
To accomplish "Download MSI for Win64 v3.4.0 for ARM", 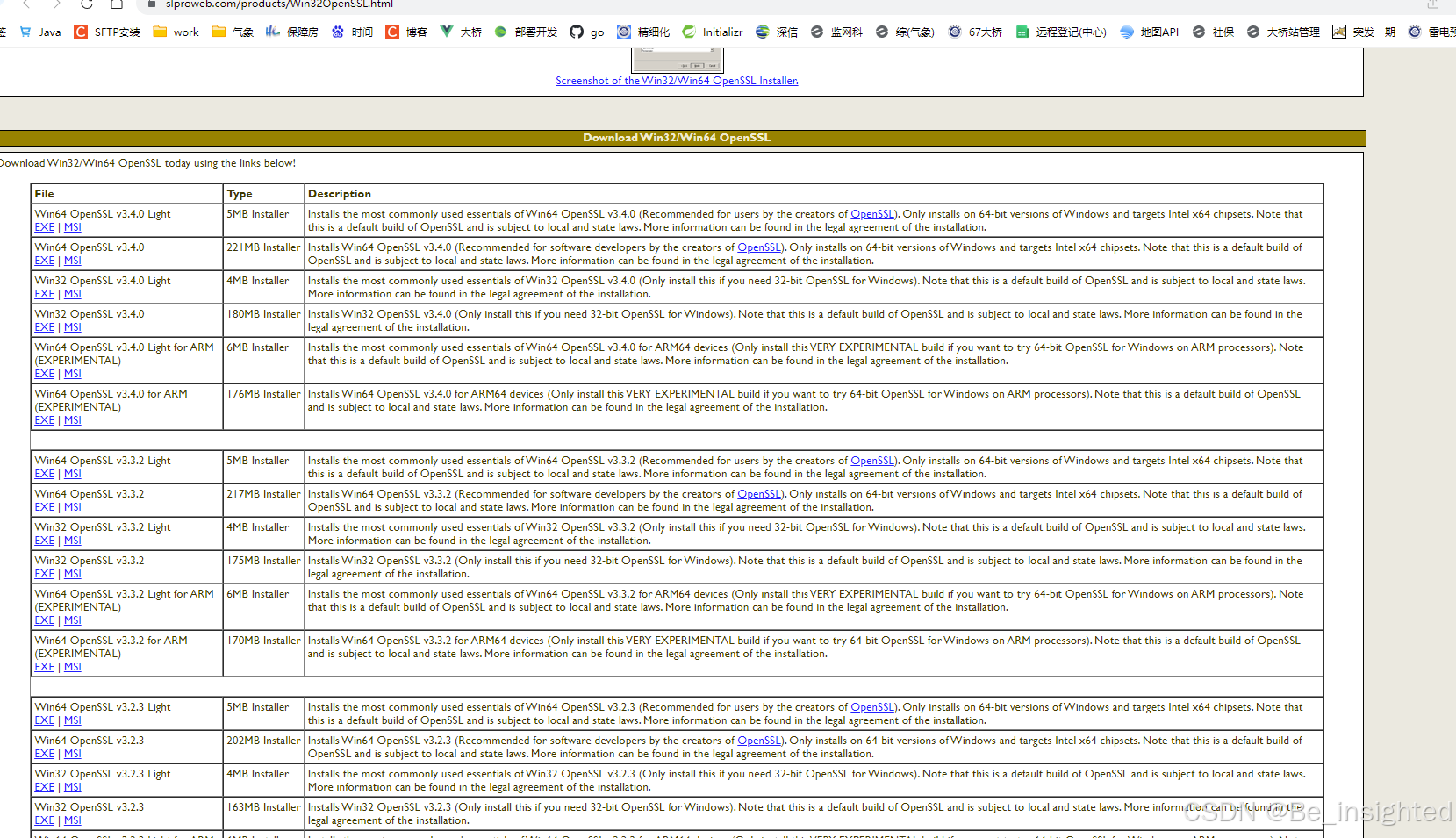I will (x=73, y=420).
